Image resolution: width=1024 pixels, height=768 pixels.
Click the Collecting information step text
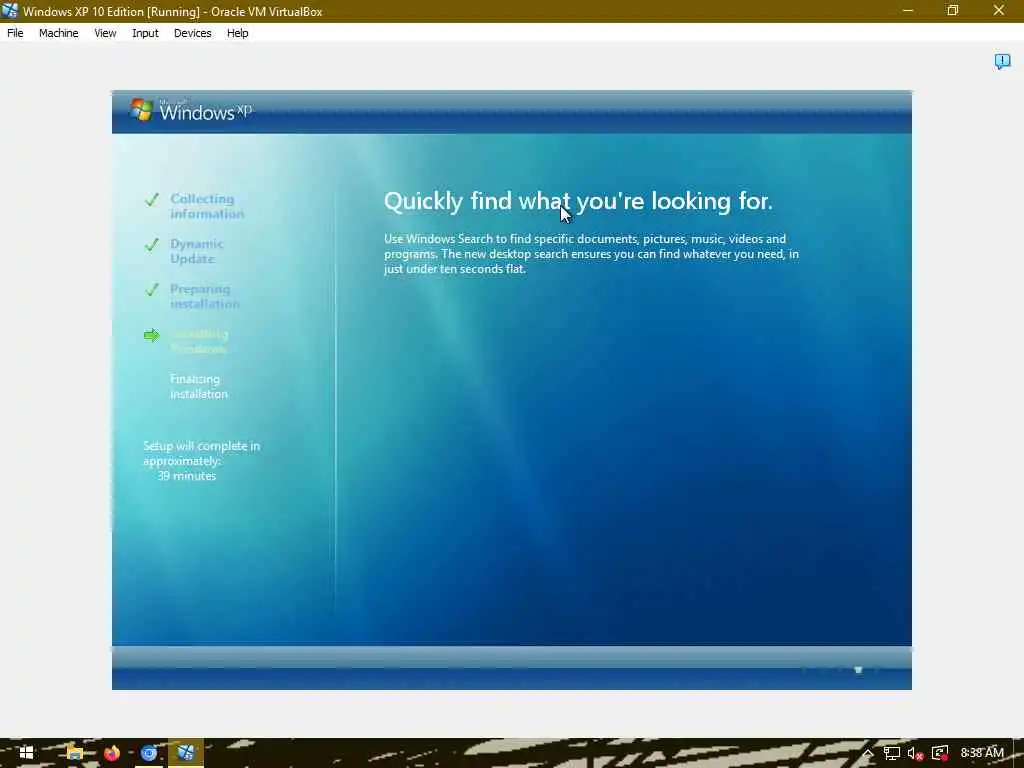click(206, 206)
